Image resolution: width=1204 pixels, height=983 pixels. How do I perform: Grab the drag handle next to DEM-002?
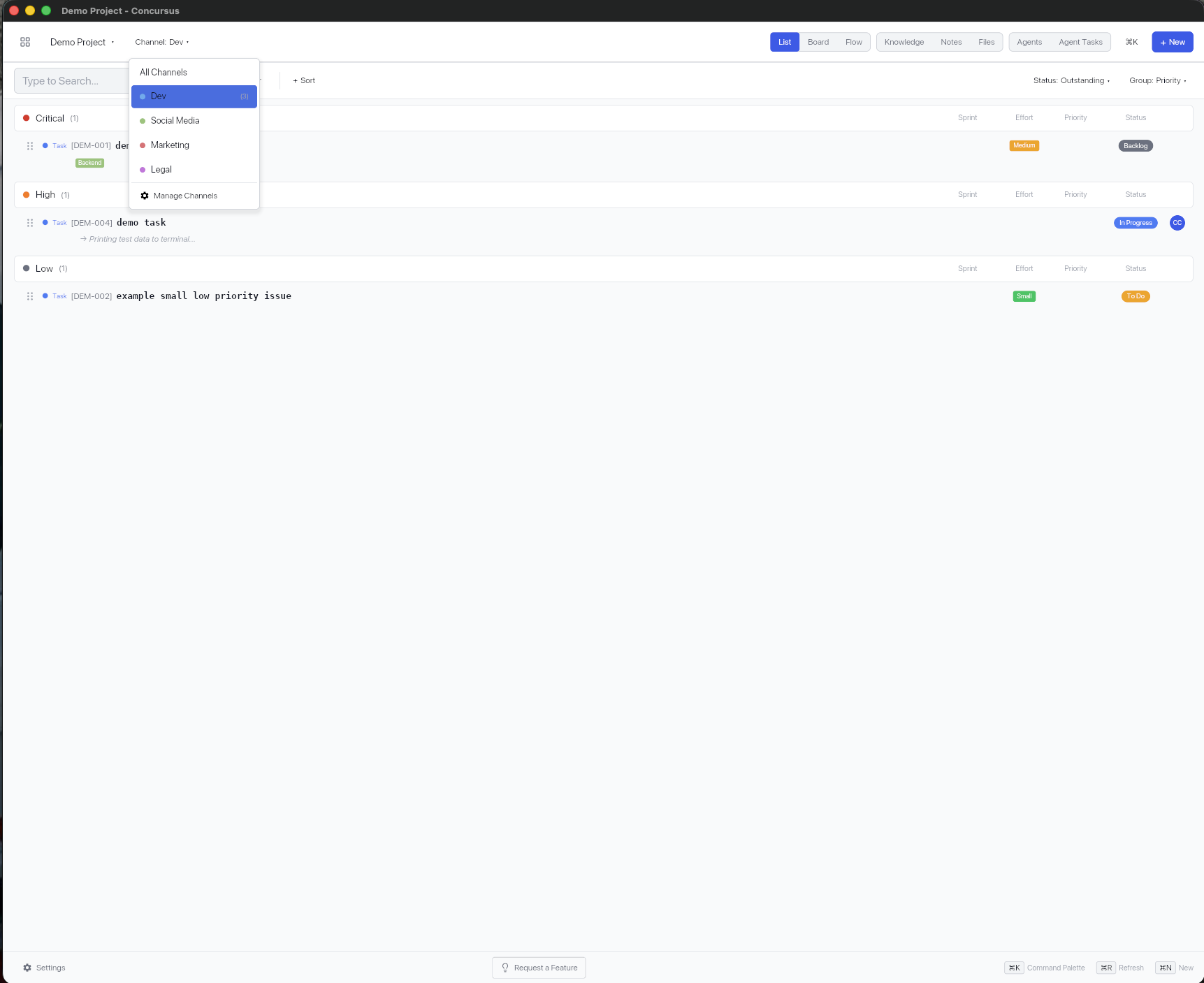(x=30, y=296)
